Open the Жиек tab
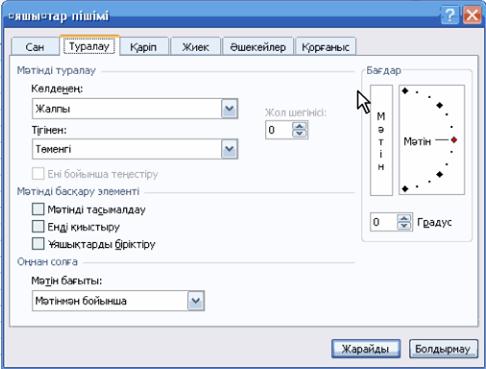 195,47
